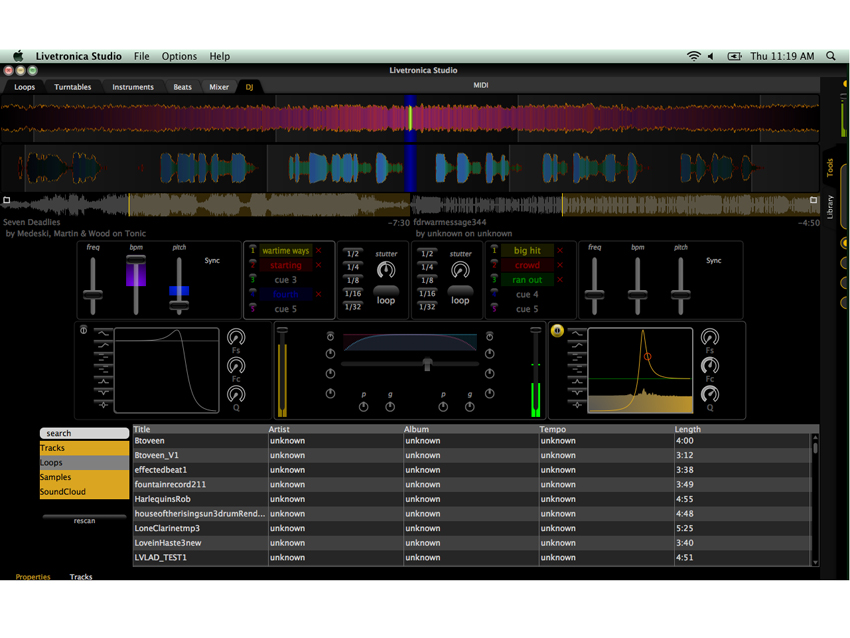Click the Fc knob on right deck filter
Screen dimensions: 850x638
point(710,366)
